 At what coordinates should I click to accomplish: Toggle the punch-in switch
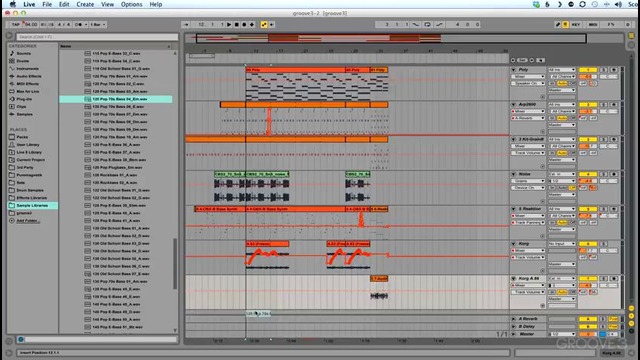pyautogui.click(x=416, y=24)
